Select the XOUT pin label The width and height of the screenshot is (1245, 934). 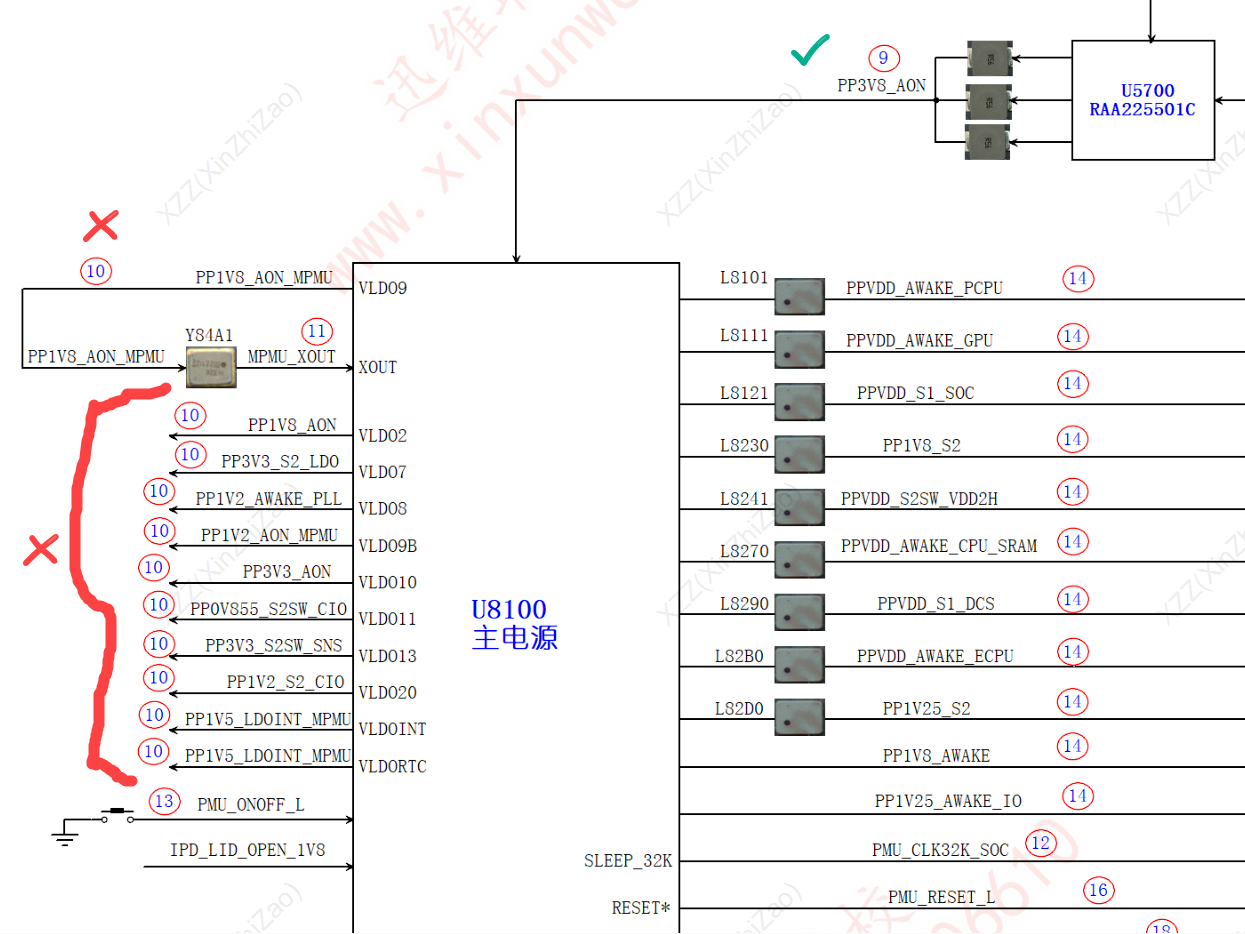click(x=378, y=368)
